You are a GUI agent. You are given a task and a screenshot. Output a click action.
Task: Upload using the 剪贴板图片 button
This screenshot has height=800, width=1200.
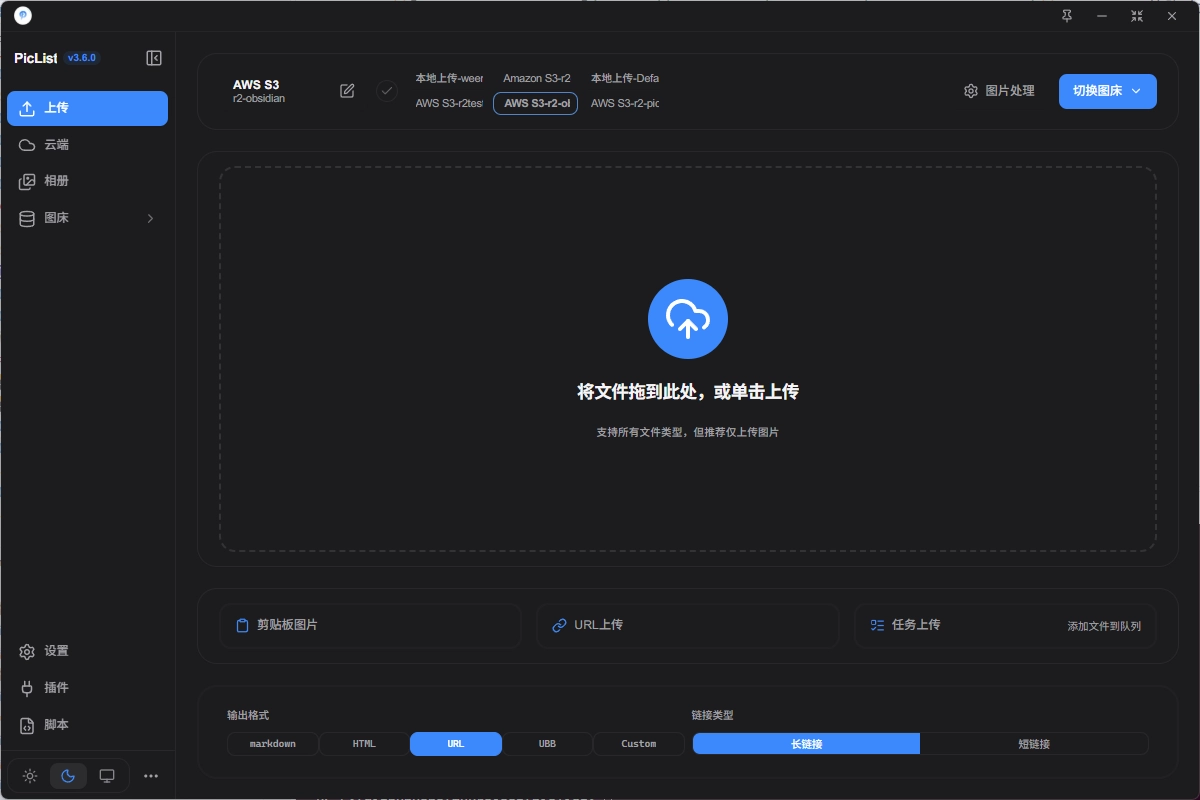(x=370, y=625)
